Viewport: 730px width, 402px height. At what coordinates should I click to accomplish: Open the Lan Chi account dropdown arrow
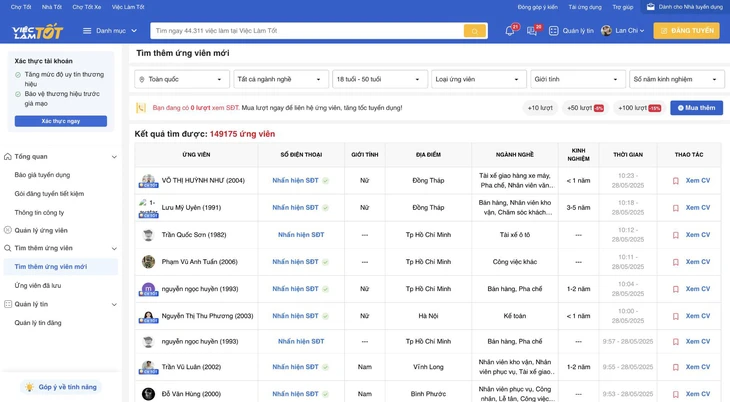642,31
